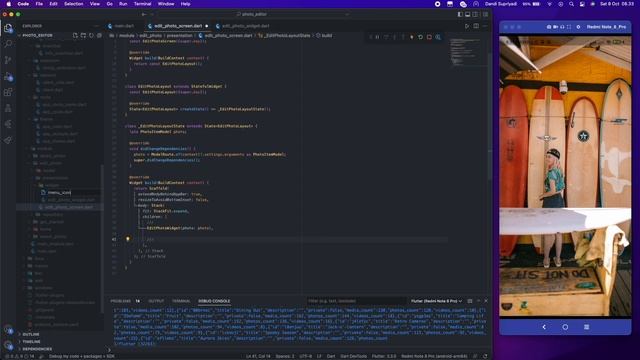Split the editor to the right
640x360 pixels.
(x=476, y=26)
